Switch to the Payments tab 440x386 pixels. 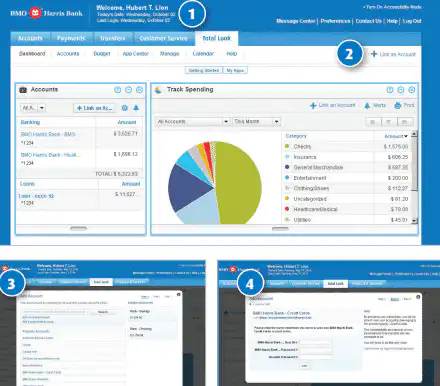[x=71, y=39]
